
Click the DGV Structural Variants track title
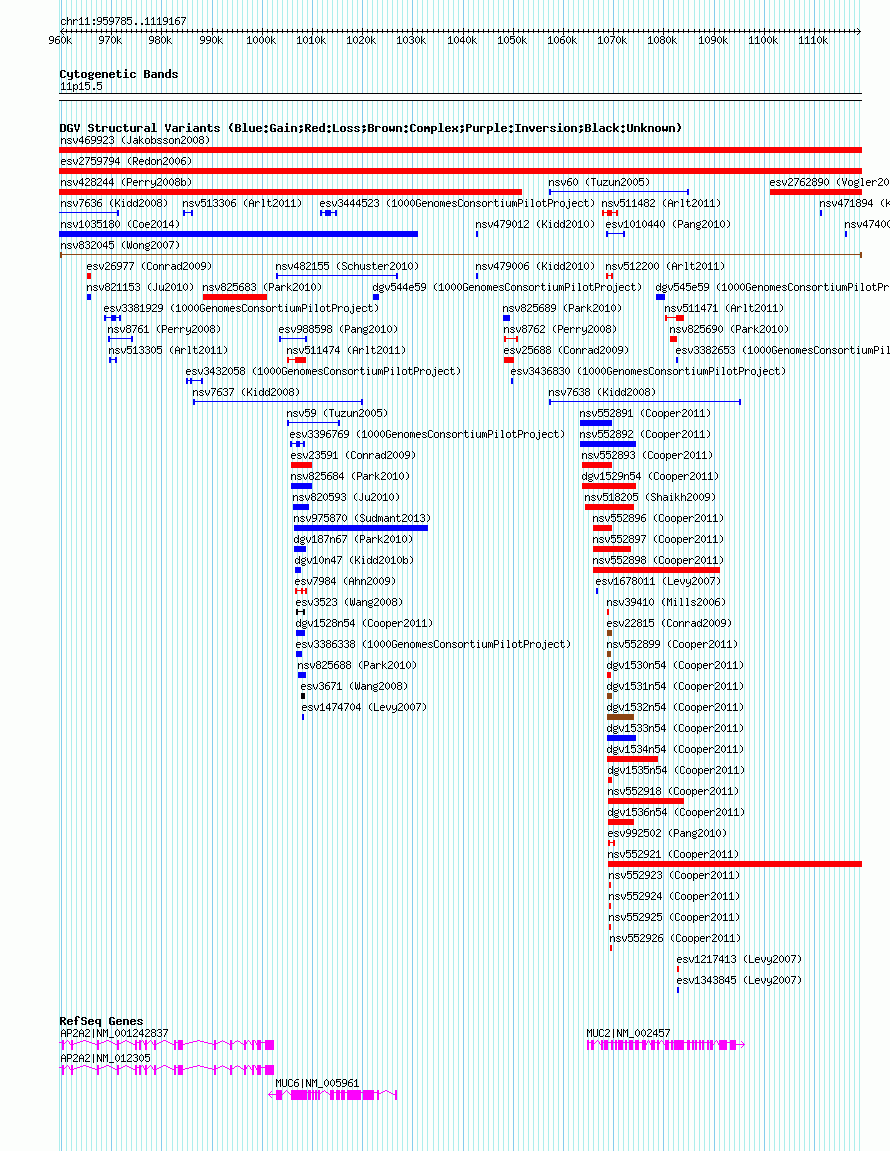(371, 128)
